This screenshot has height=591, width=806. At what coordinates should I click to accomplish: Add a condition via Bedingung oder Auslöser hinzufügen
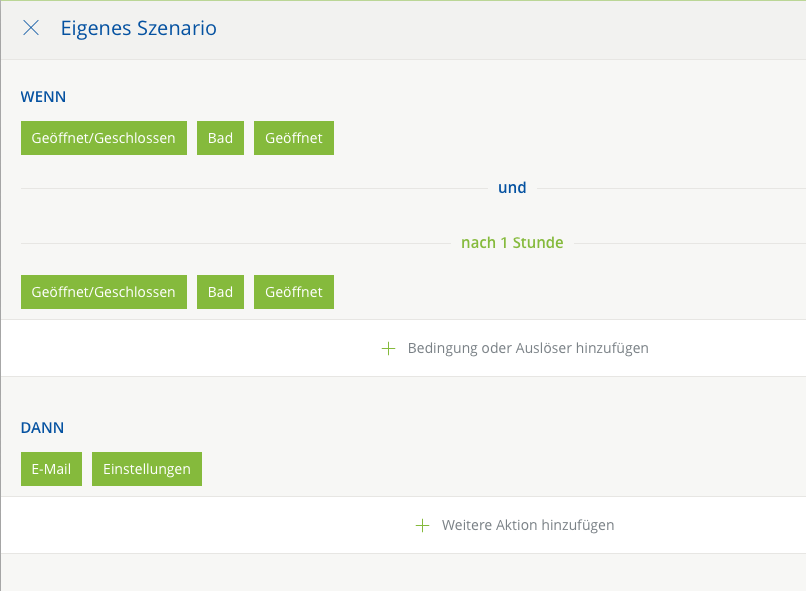tap(528, 348)
